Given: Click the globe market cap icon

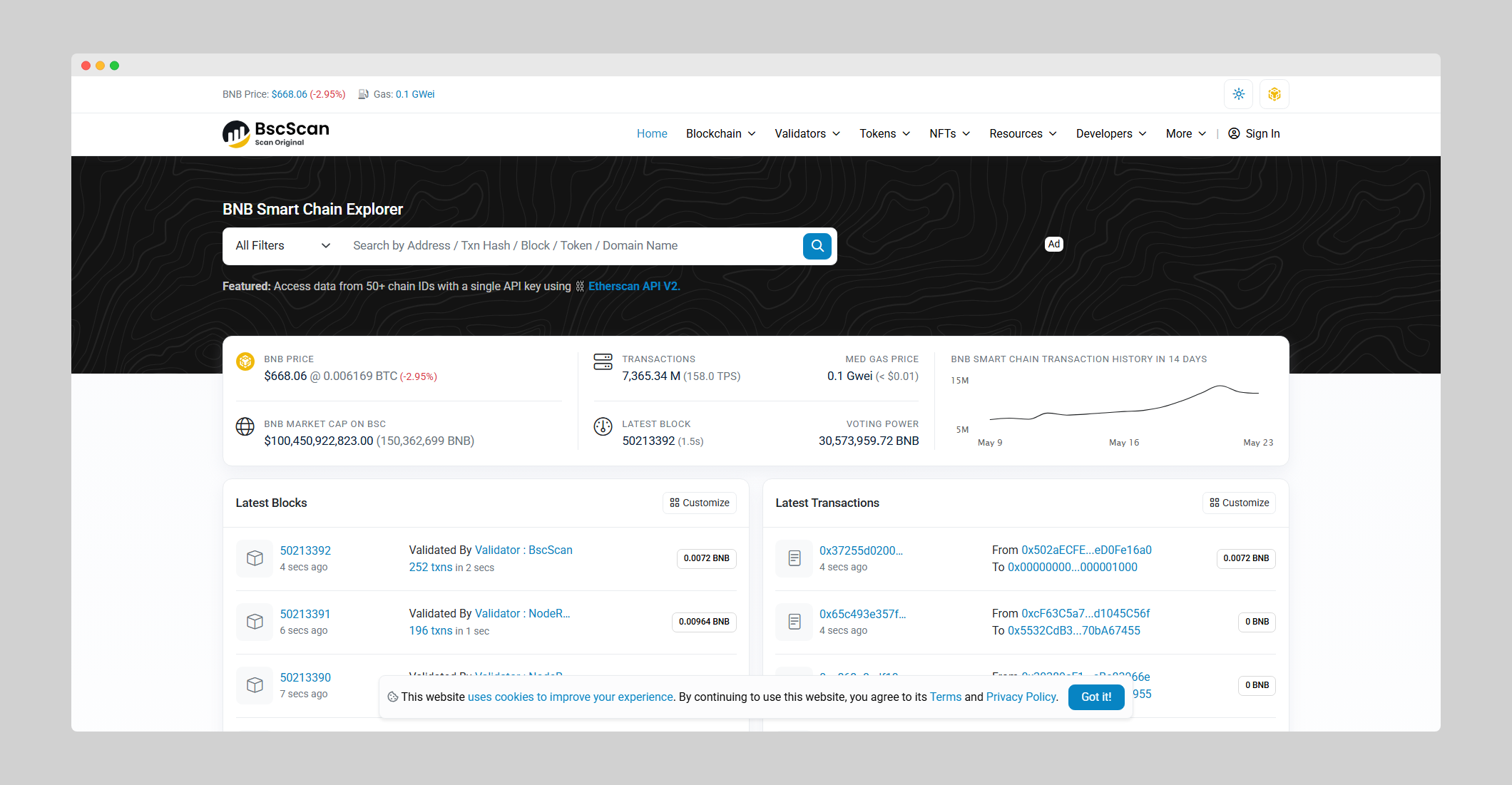Looking at the screenshot, I should (245, 426).
